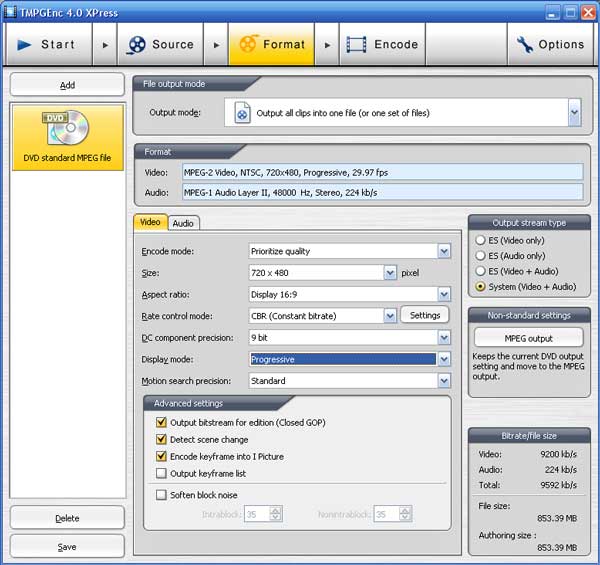Viewport: 600px width, 565px height.
Task: Uncheck Encode keyframe into I Picture
Action: tap(161, 456)
